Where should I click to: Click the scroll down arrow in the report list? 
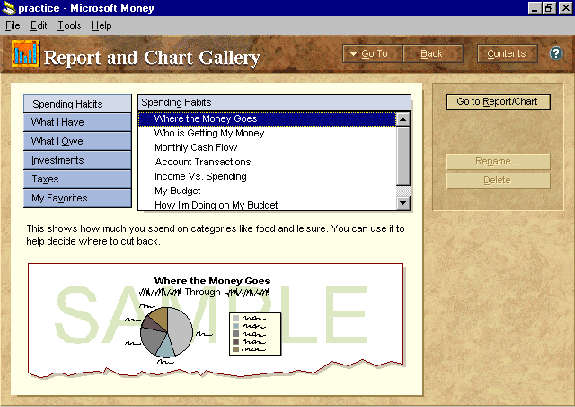tap(403, 202)
